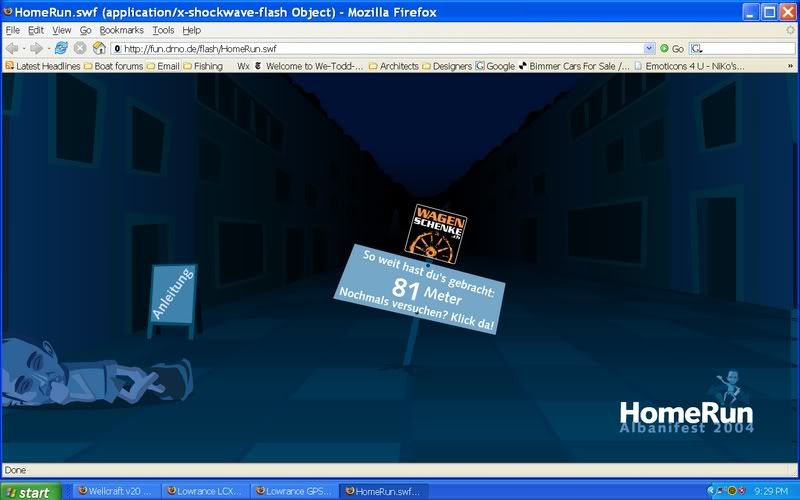The image size is (800, 500).
Task: Click the 81 Meter result text
Action: (427, 291)
